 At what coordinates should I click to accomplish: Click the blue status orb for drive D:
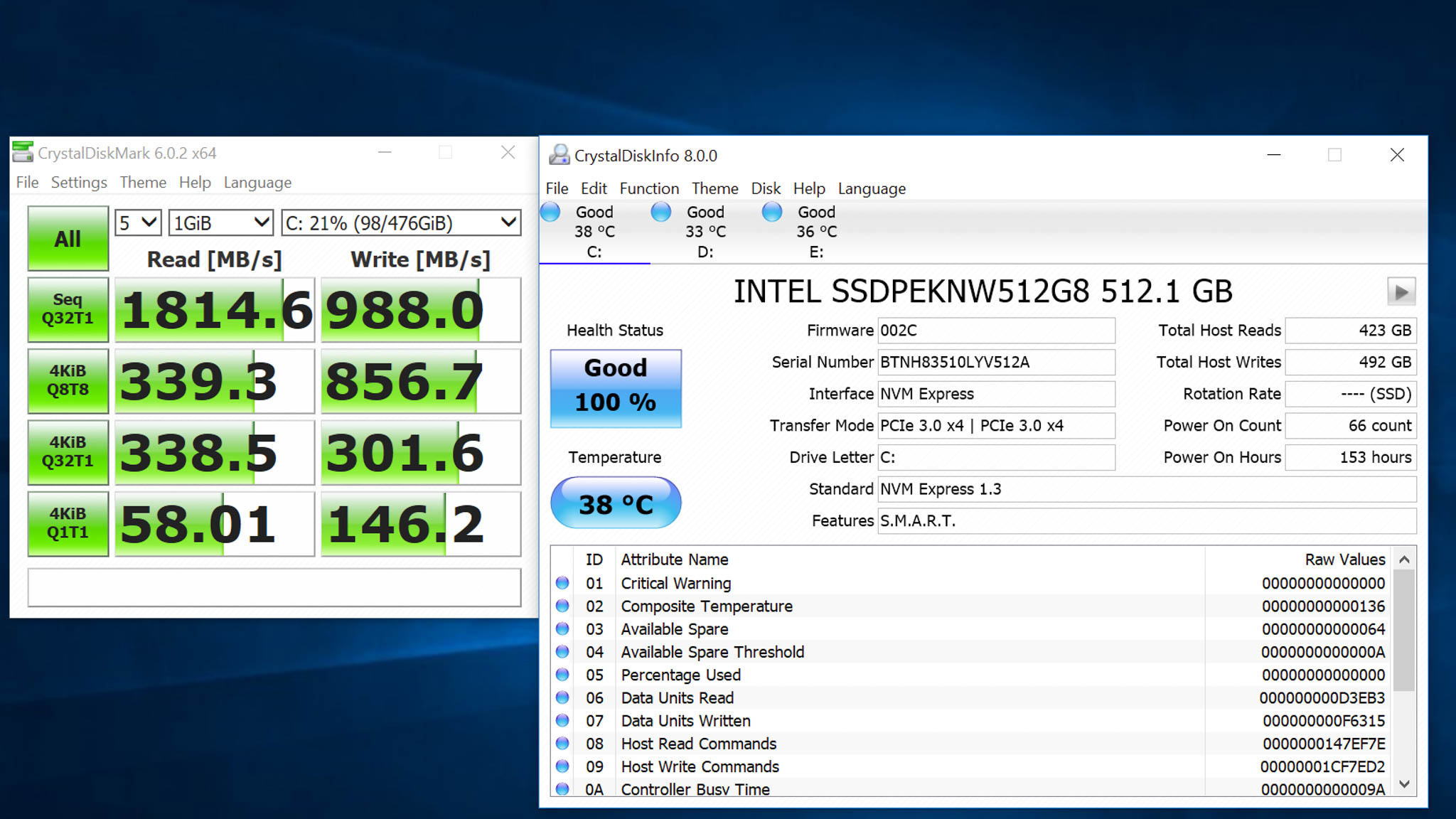pyautogui.click(x=661, y=212)
